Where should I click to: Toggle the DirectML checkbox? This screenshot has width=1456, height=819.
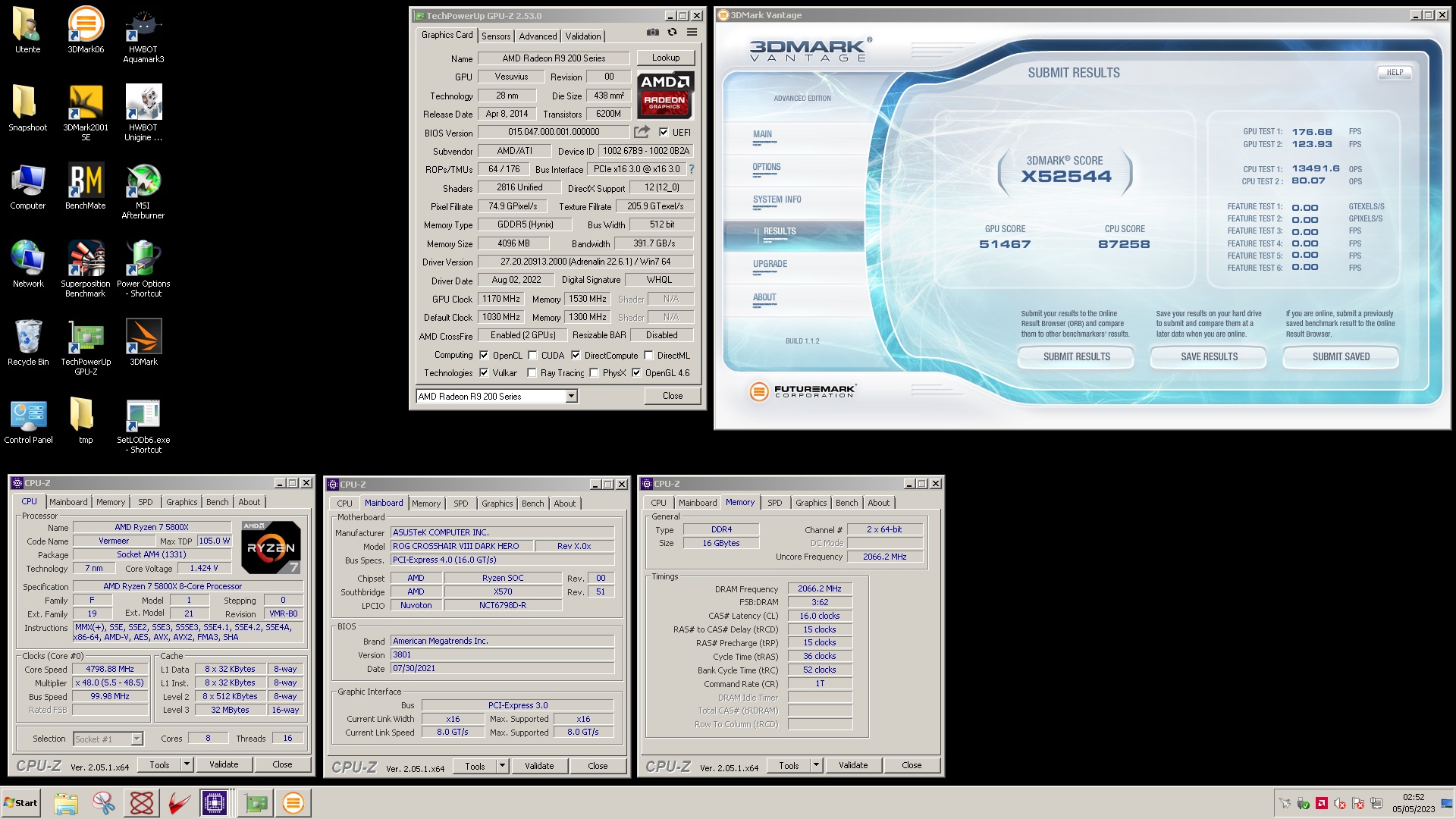click(x=648, y=356)
